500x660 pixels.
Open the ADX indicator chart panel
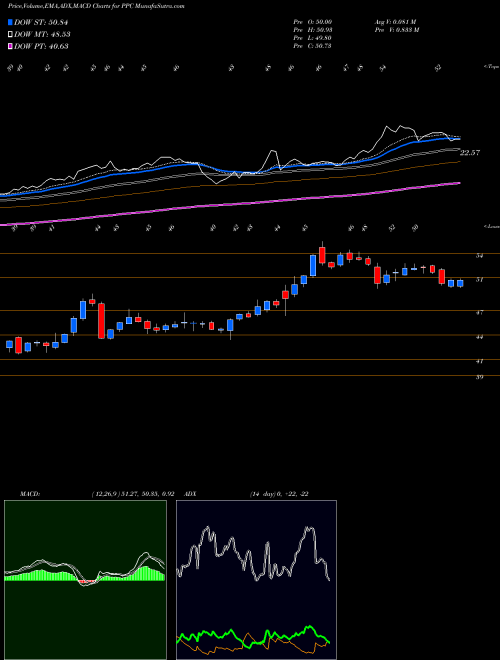[x=256, y=580]
